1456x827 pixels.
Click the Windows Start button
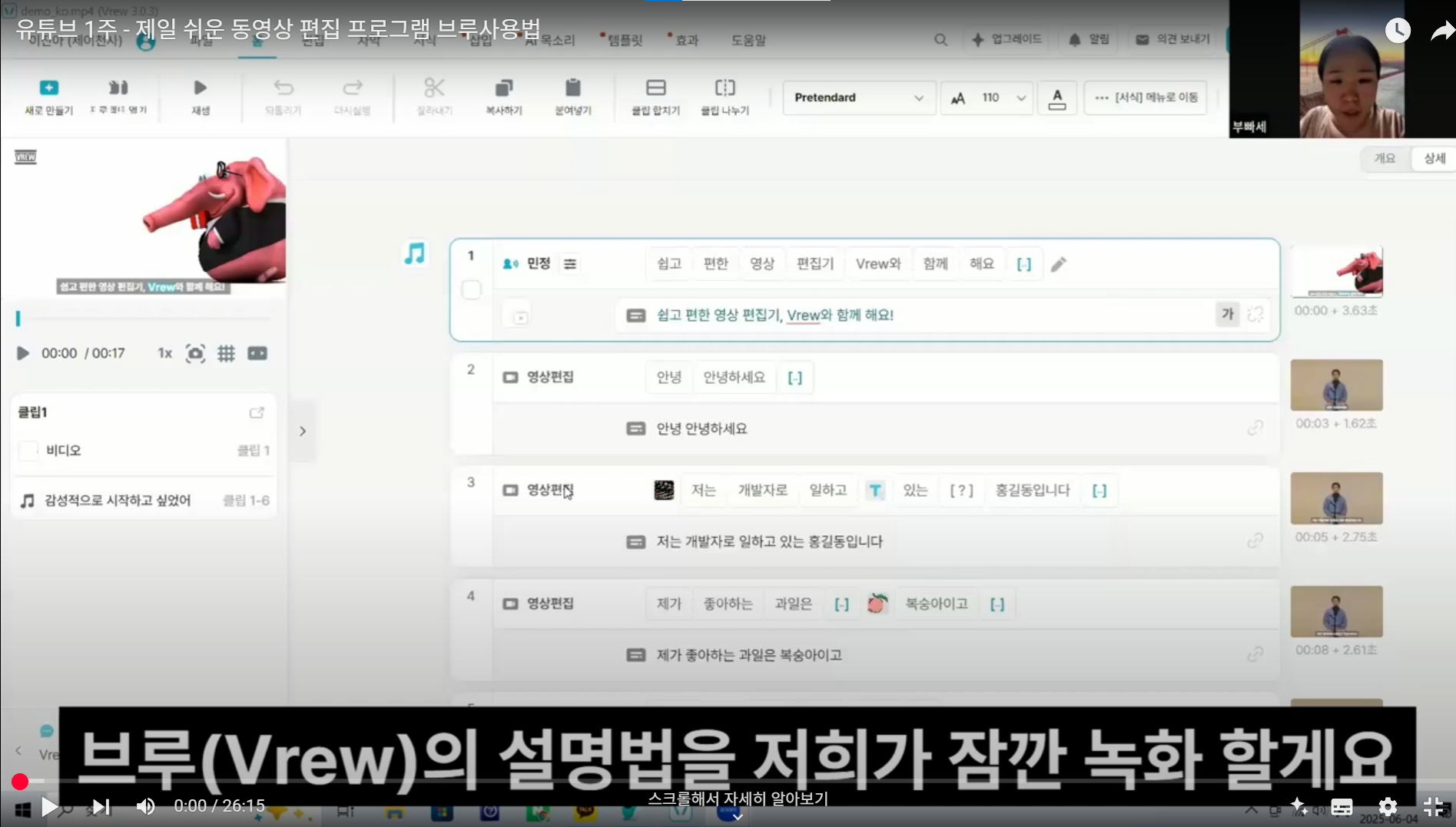23,809
